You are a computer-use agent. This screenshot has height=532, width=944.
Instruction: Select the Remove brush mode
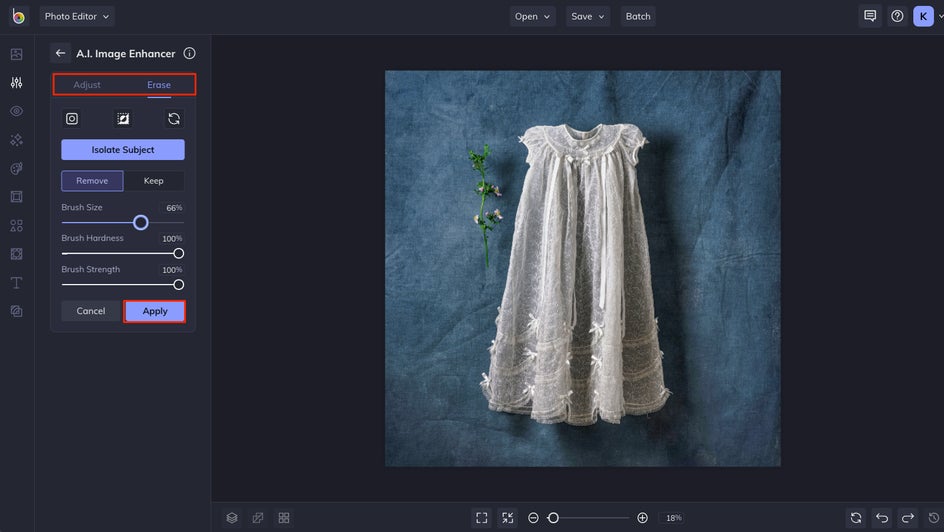click(x=92, y=181)
